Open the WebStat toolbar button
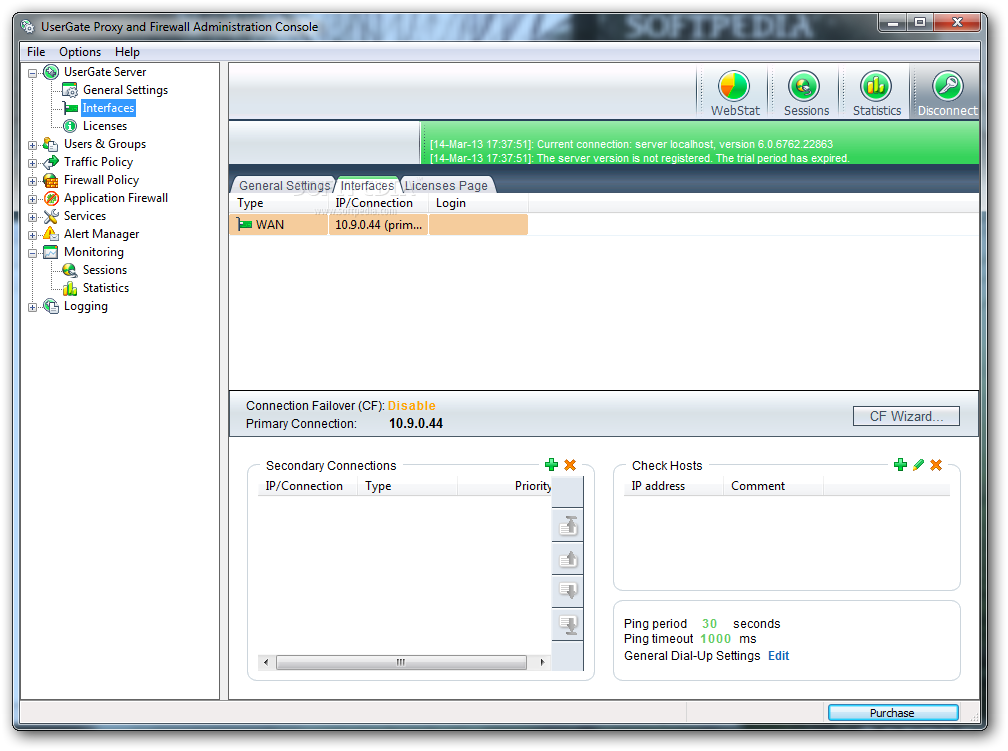The image size is (1008, 751). (734, 93)
